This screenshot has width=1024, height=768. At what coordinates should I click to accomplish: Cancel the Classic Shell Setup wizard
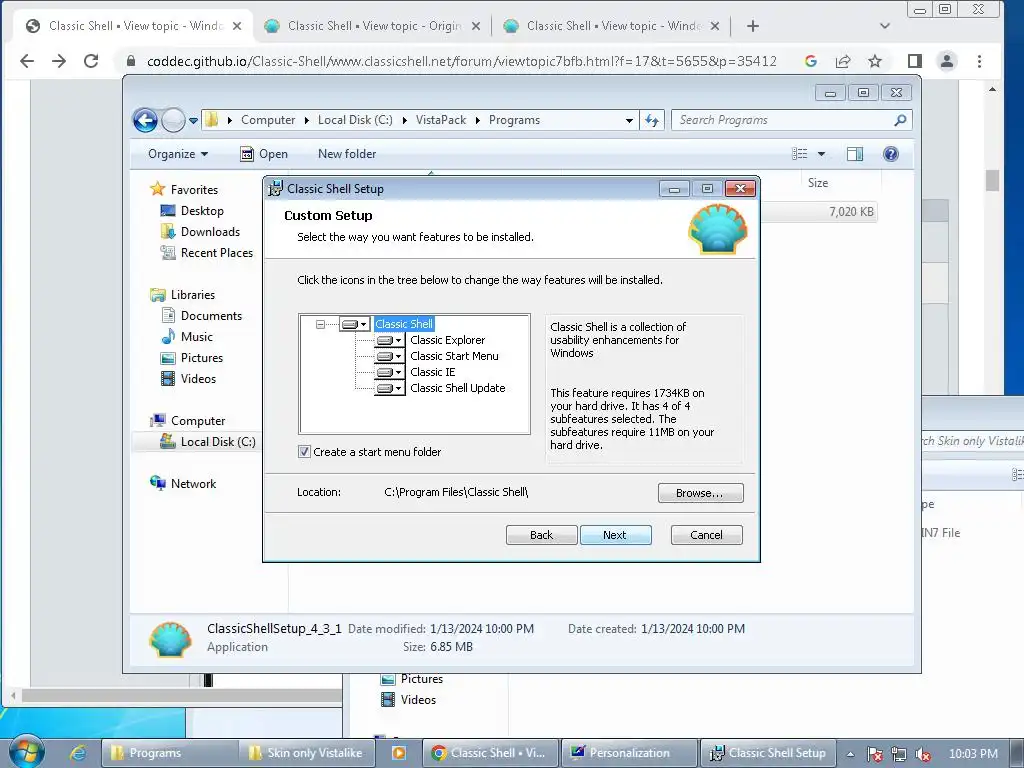click(x=707, y=535)
